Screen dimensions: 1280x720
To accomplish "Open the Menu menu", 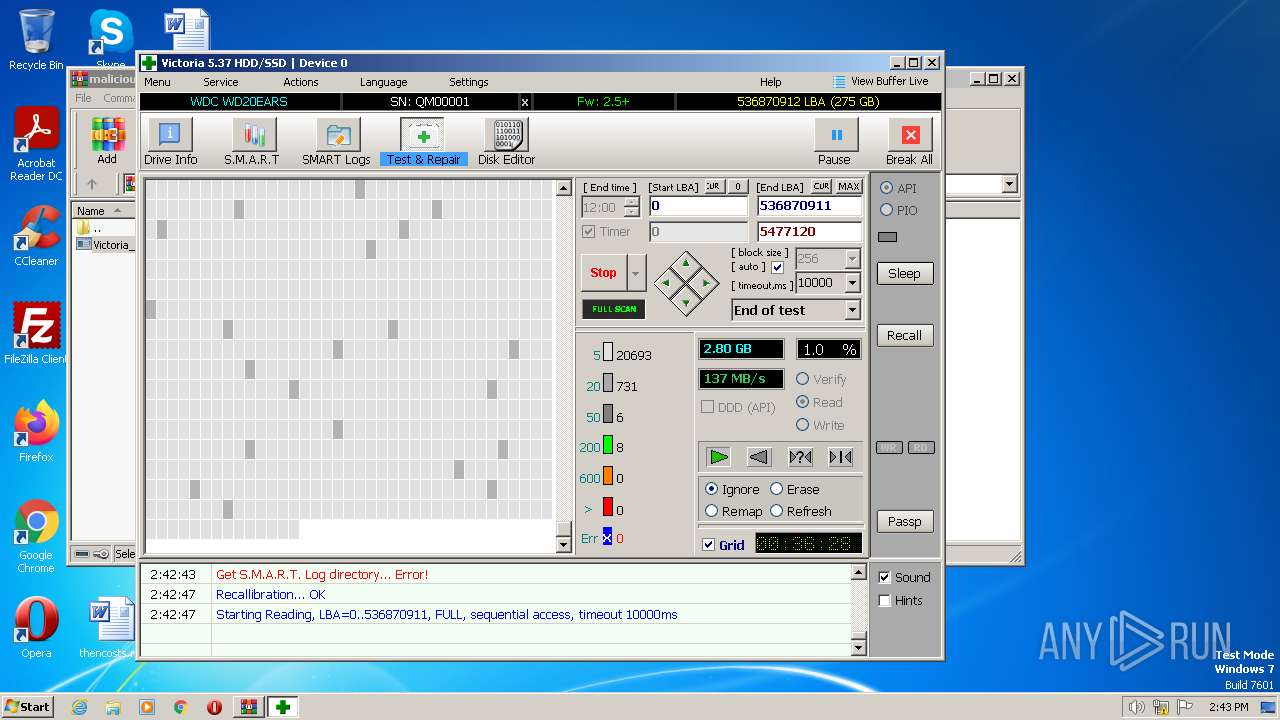I will point(157,82).
